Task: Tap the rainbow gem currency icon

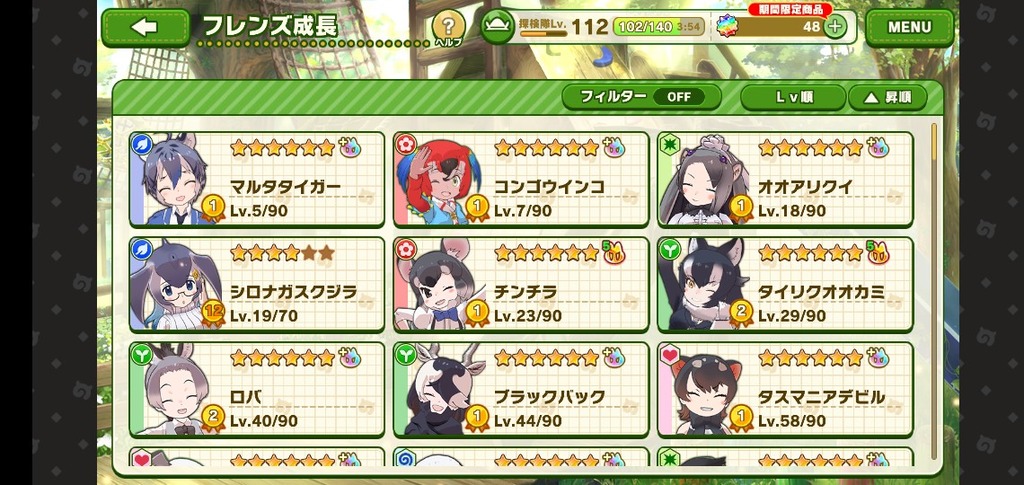Action: (726, 26)
